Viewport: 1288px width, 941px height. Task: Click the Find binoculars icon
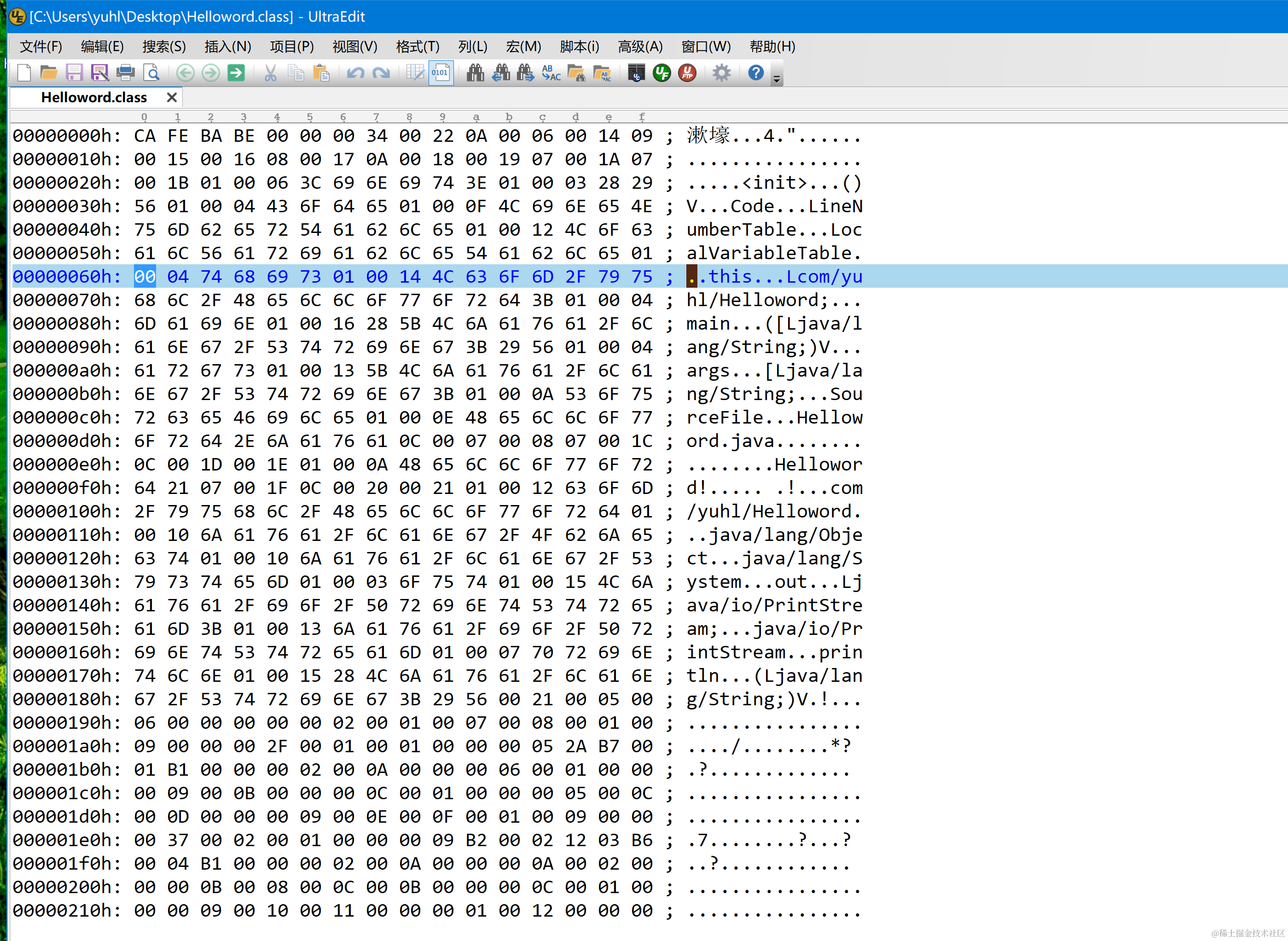pyautogui.click(x=475, y=73)
